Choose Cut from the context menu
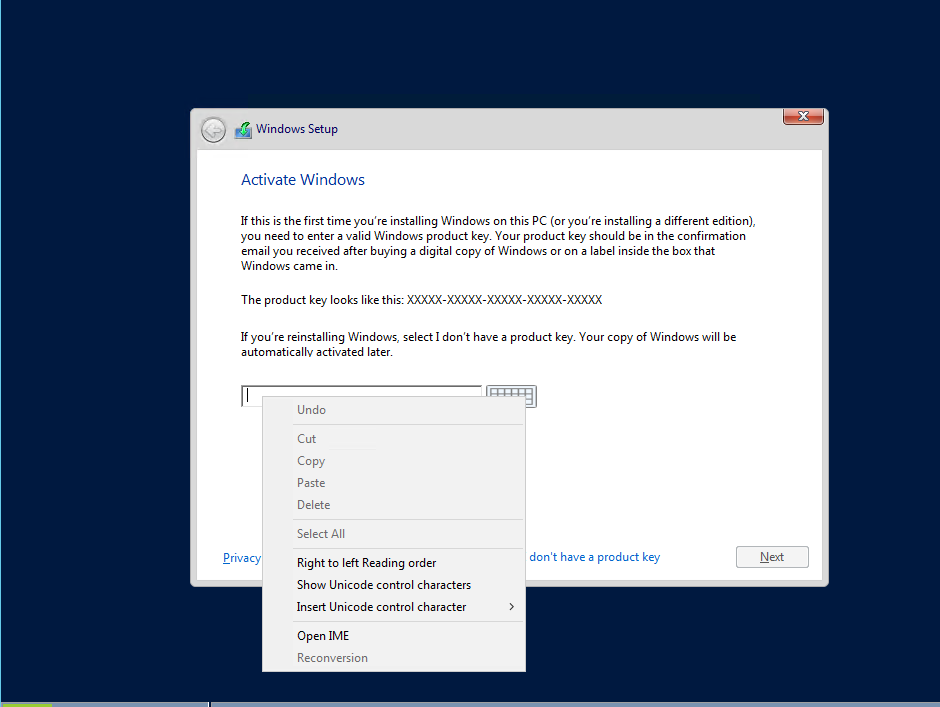Viewport: 940px width, 707px height. coord(394,439)
